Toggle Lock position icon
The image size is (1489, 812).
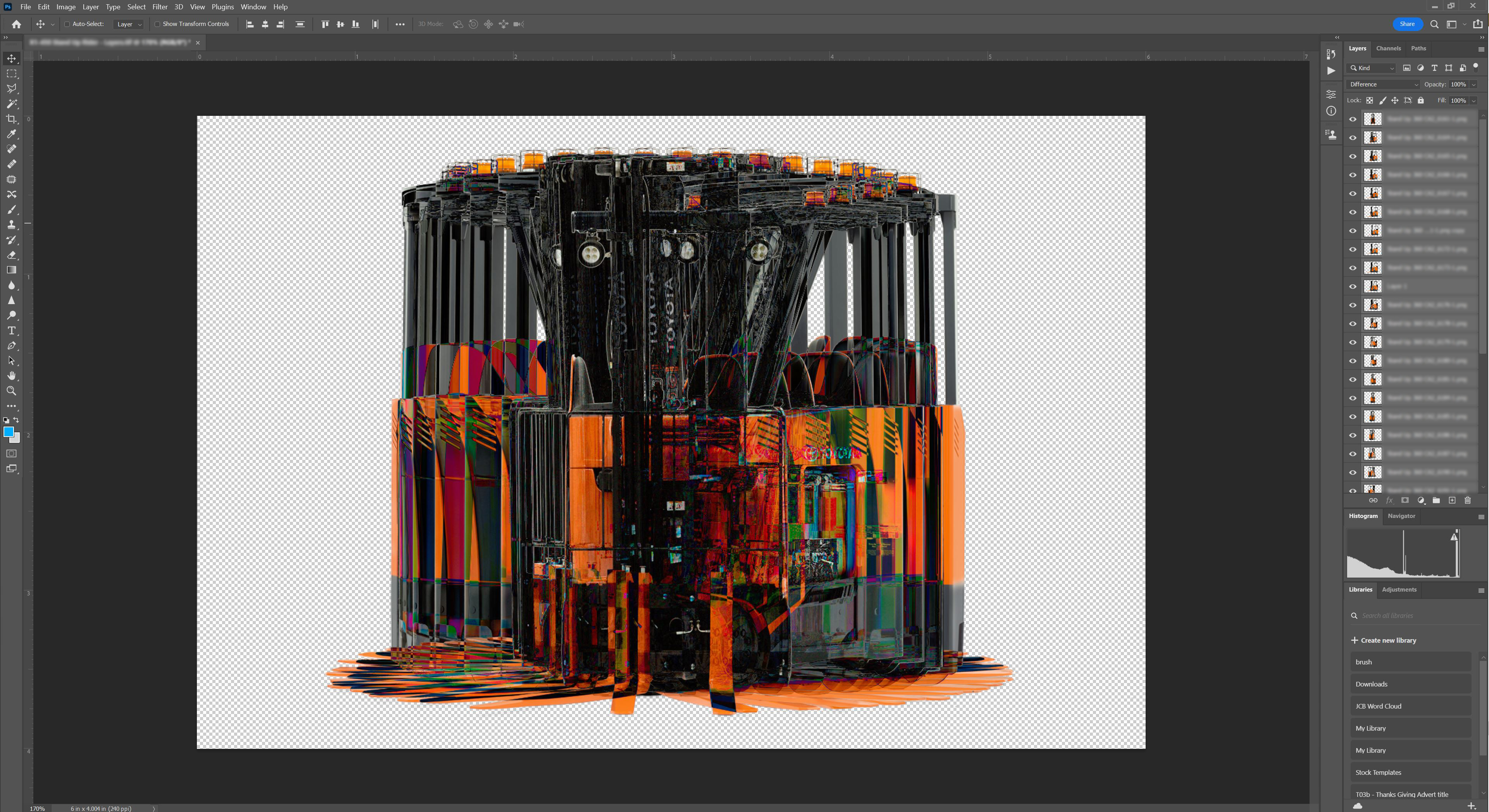(1395, 101)
